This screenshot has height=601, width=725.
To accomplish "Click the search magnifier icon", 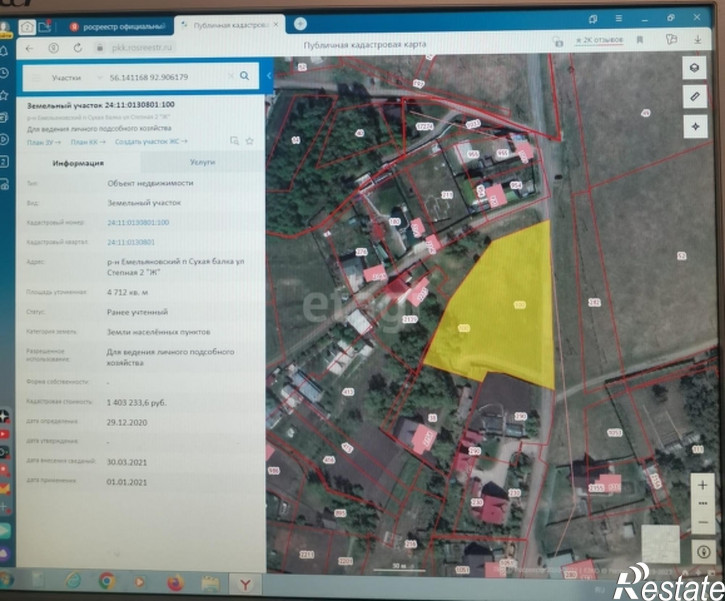I will [x=245, y=76].
